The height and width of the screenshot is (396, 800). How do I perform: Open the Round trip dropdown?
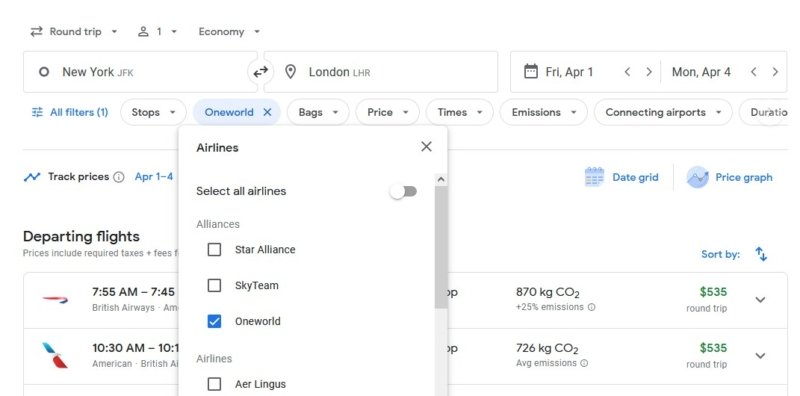click(74, 32)
